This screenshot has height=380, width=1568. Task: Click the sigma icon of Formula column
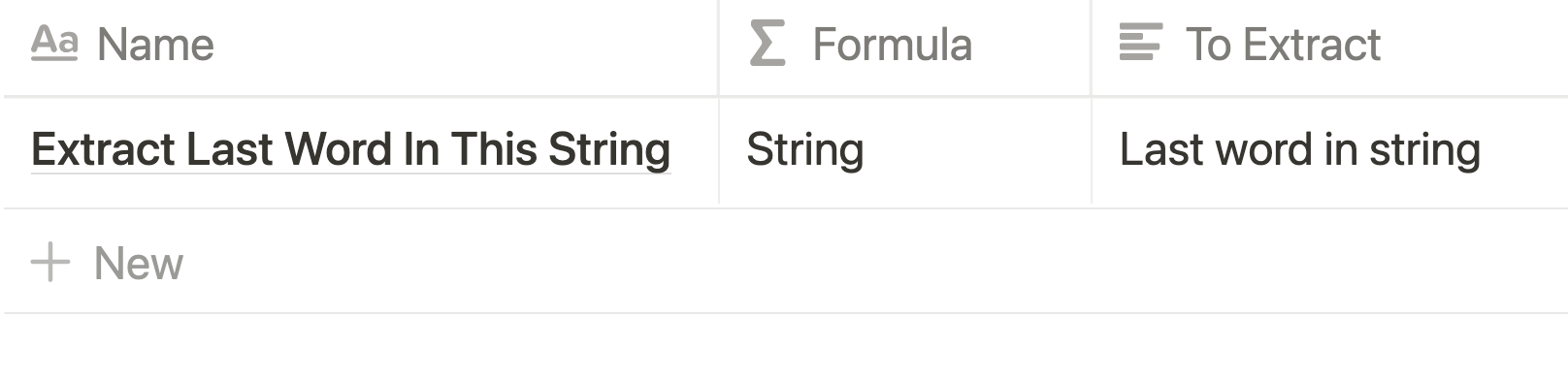pos(768,44)
